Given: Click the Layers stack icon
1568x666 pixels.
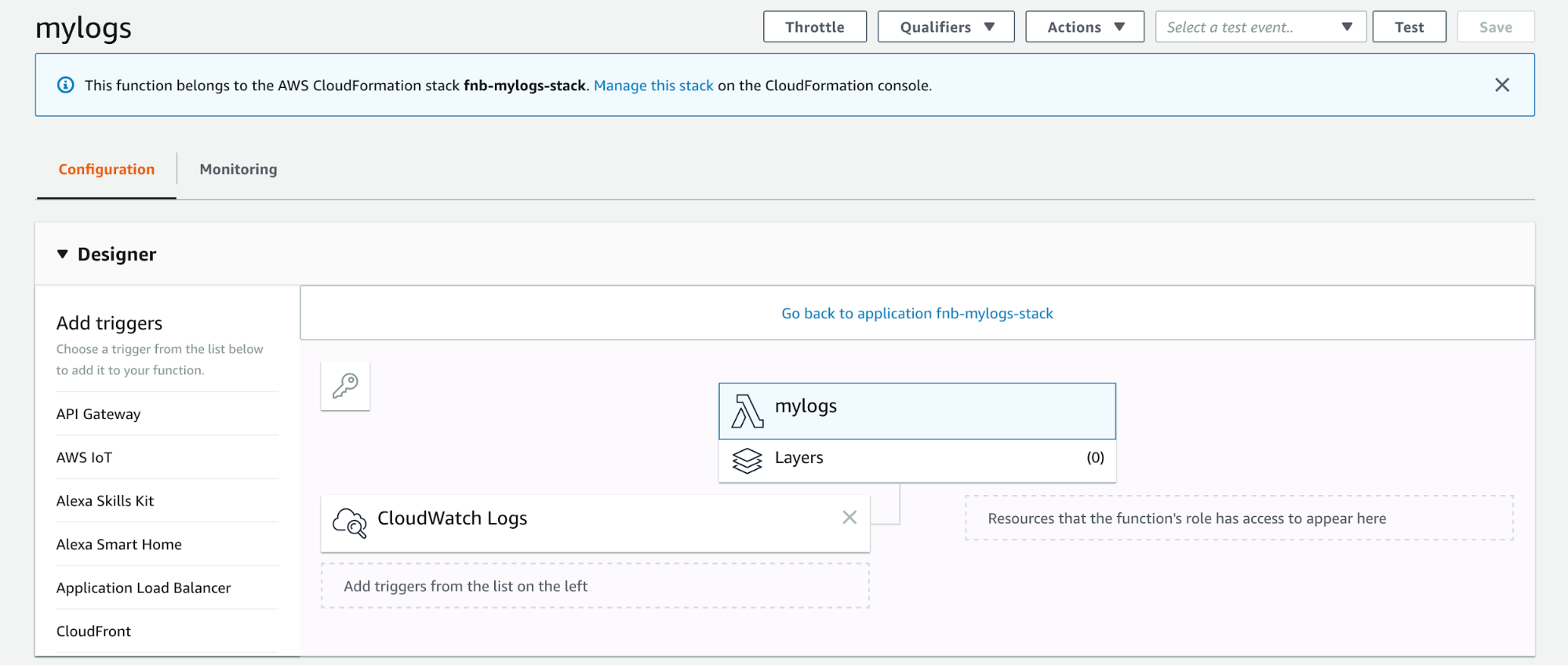Looking at the screenshot, I should [x=747, y=460].
